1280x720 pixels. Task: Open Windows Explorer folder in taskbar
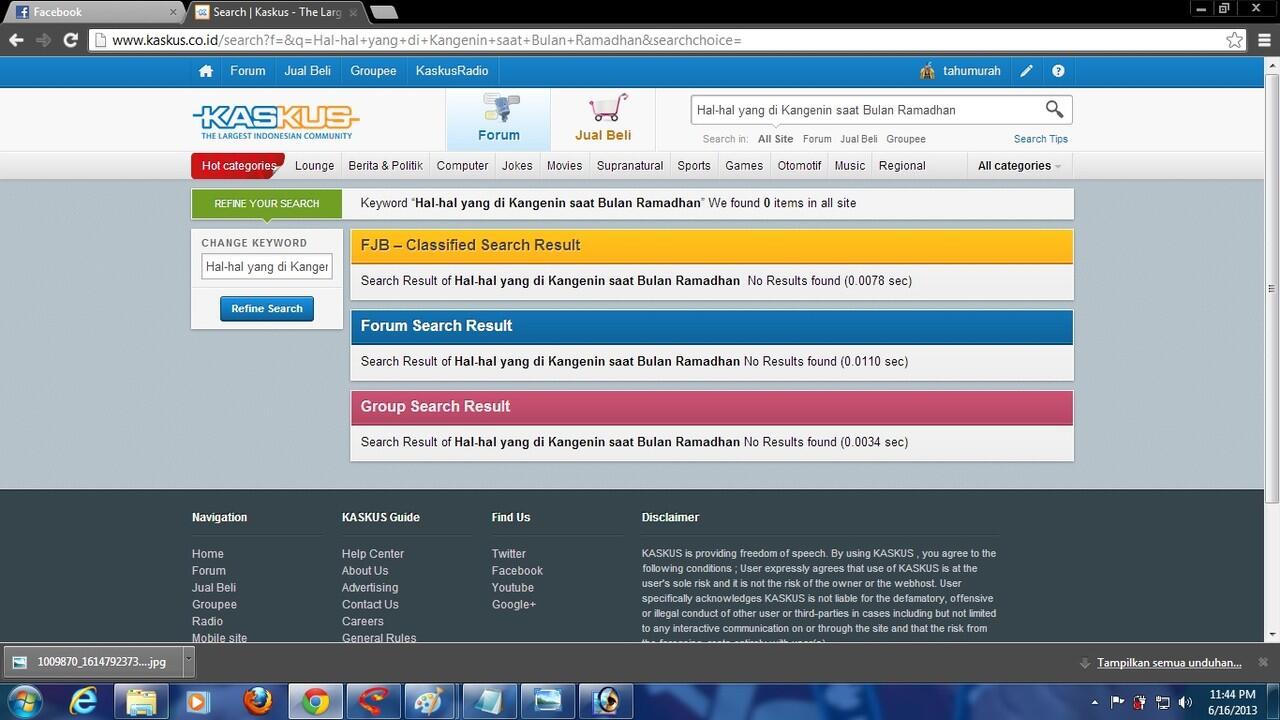coord(141,701)
